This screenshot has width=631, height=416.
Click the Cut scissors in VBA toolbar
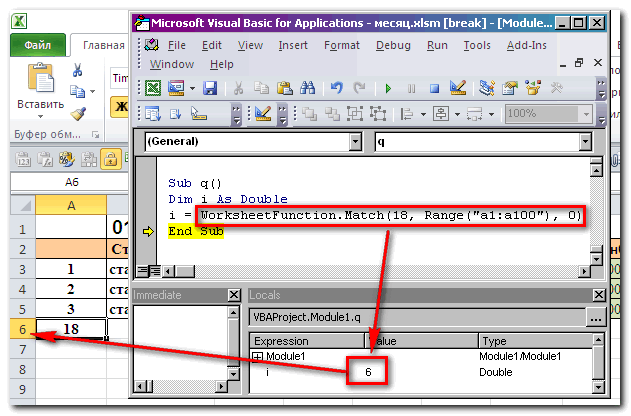(238, 88)
